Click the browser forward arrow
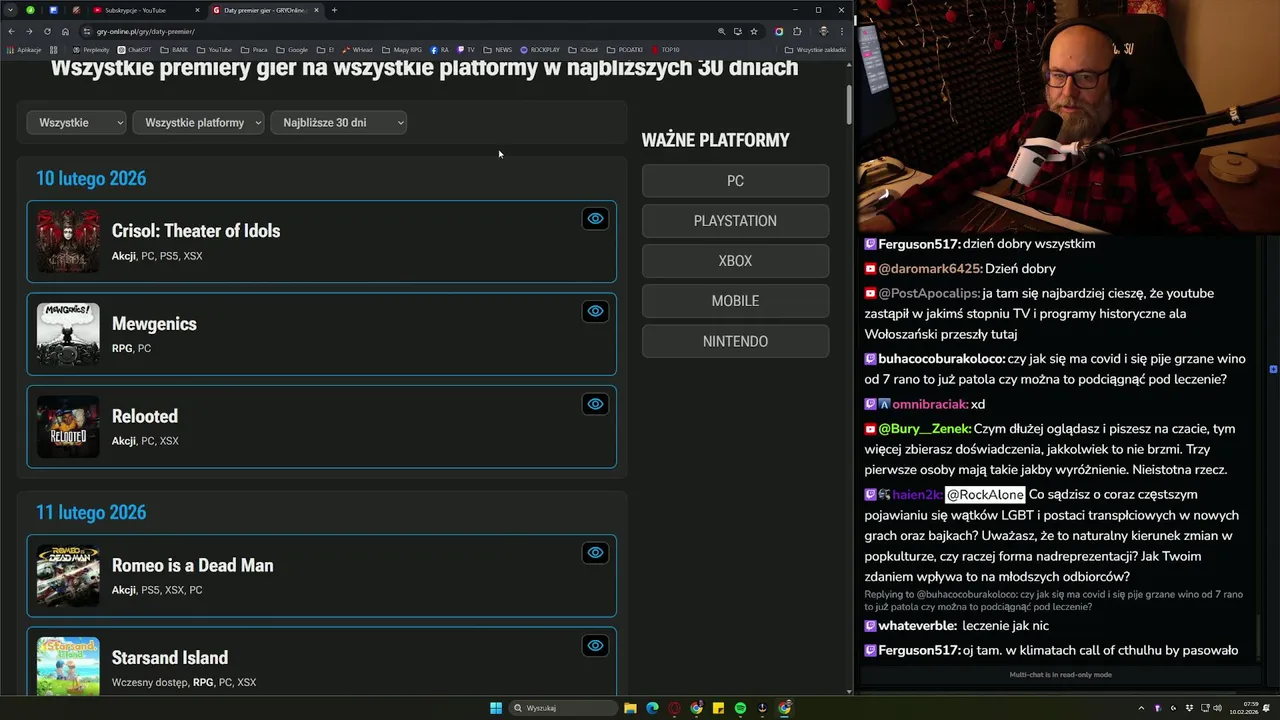Screen dimensions: 1280x720 click(29, 31)
